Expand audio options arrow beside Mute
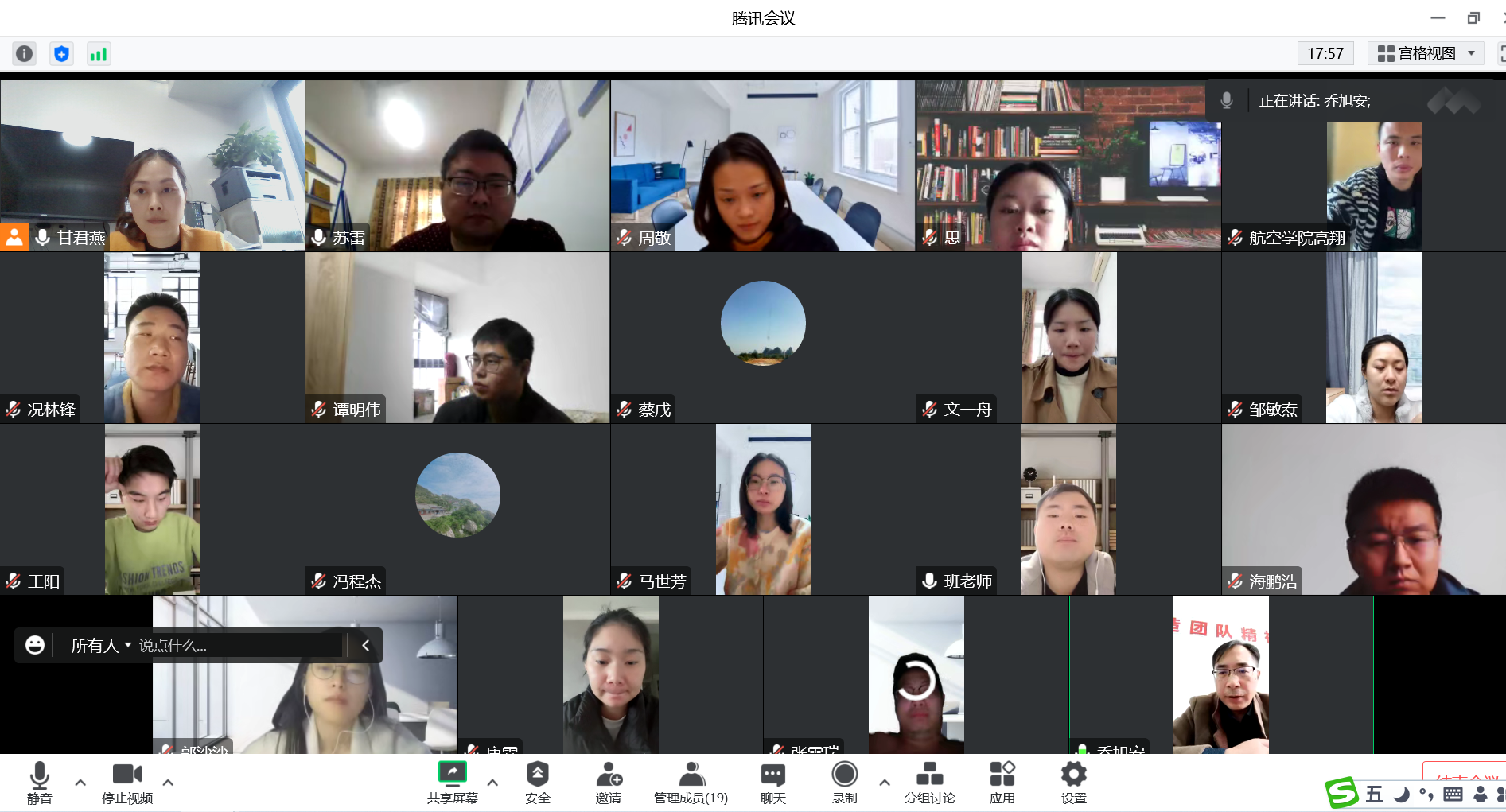 tap(80, 783)
